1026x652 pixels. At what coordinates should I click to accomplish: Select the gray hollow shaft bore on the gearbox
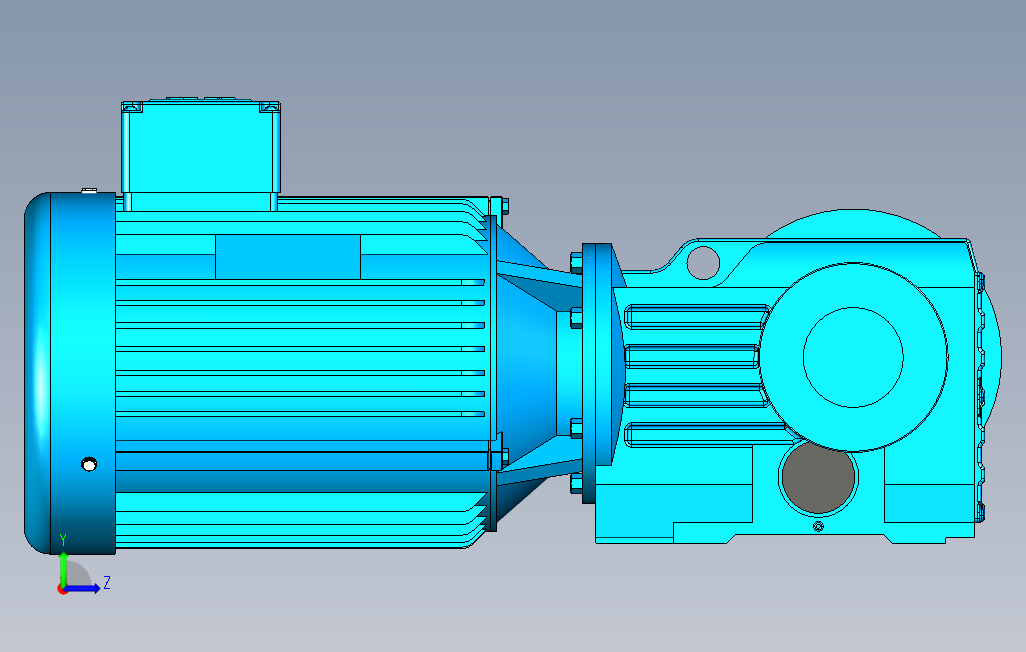tap(818, 477)
